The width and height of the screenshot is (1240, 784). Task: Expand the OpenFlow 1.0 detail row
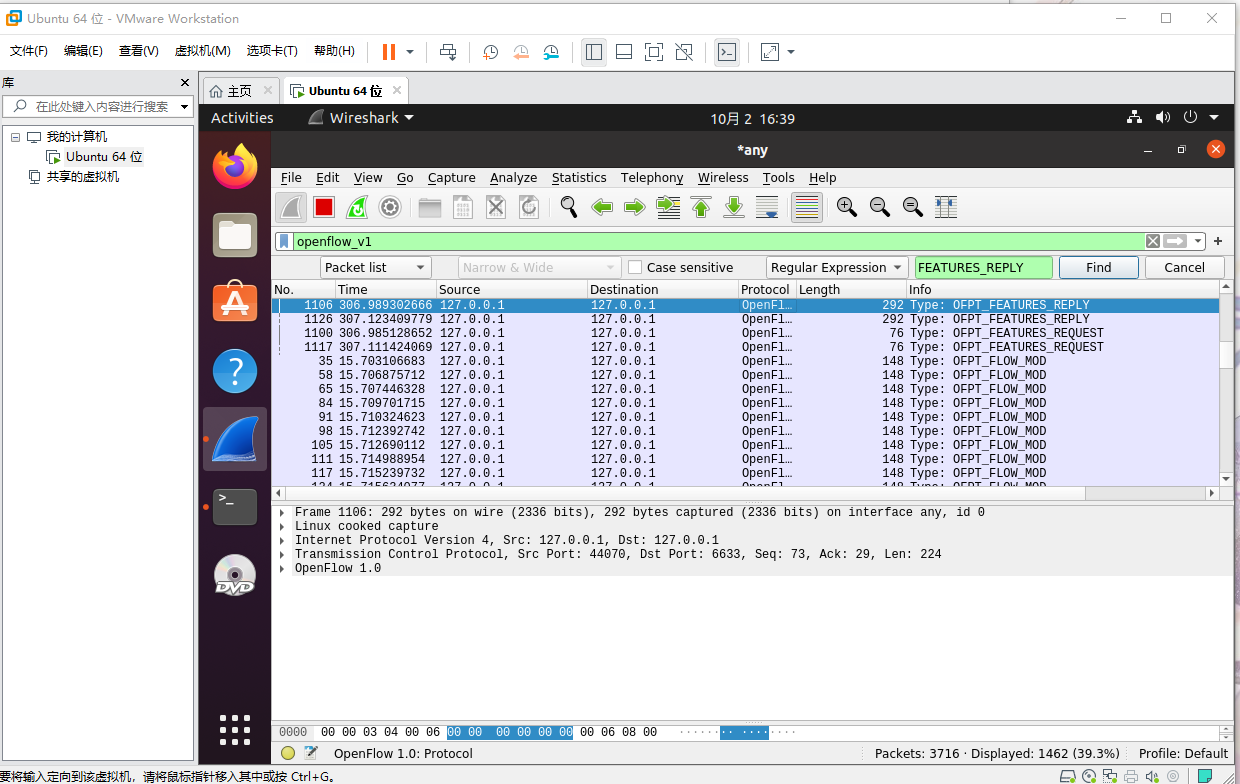(282, 568)
